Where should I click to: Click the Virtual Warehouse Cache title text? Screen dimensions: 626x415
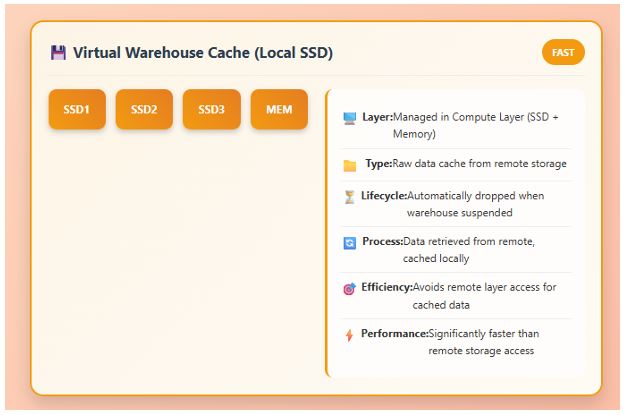(203, 52)
